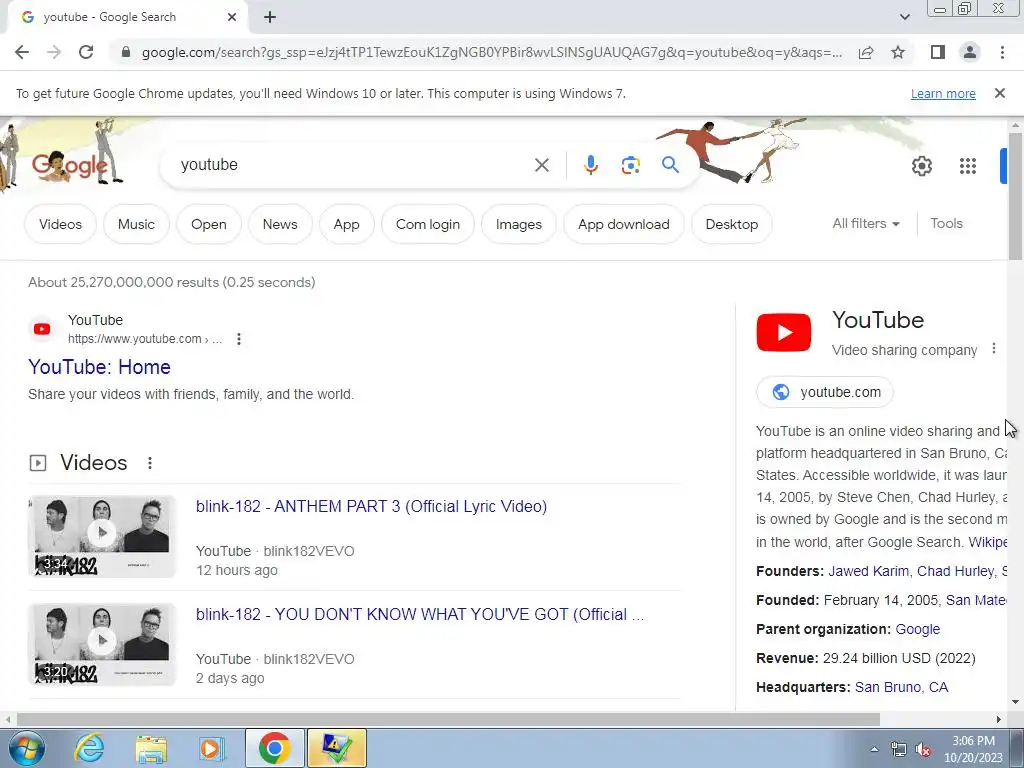Share this page using the share icon

point(866,52)
